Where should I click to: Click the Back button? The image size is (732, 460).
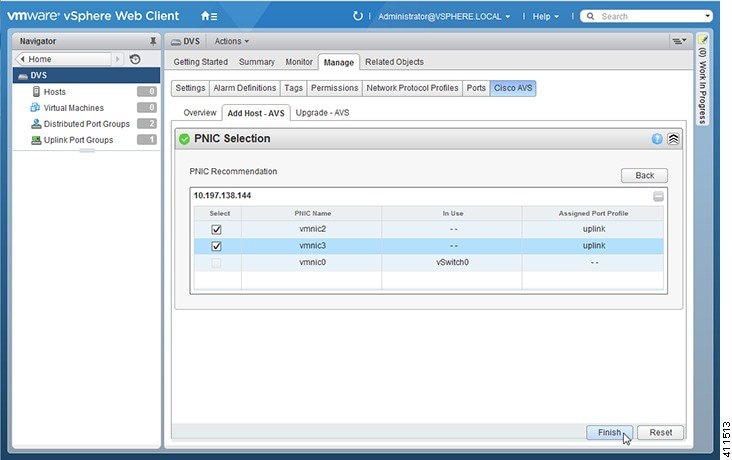point(644,176)
